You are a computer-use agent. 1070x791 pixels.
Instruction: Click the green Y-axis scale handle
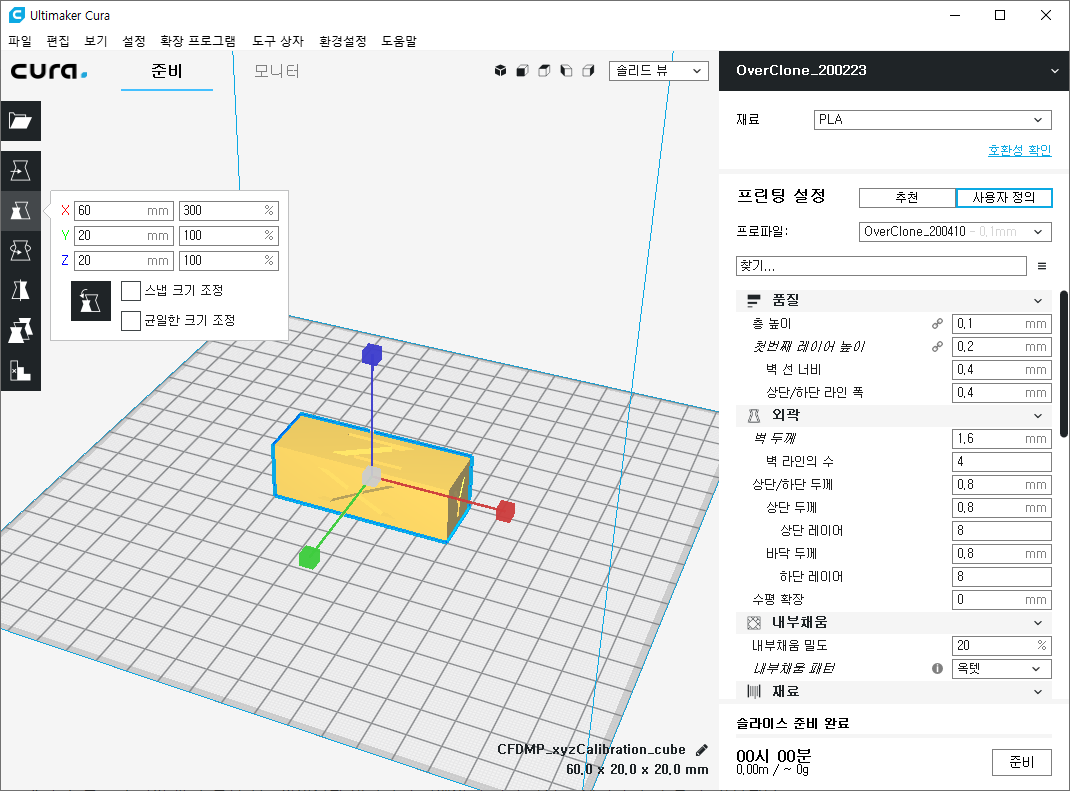pos(309,557)
